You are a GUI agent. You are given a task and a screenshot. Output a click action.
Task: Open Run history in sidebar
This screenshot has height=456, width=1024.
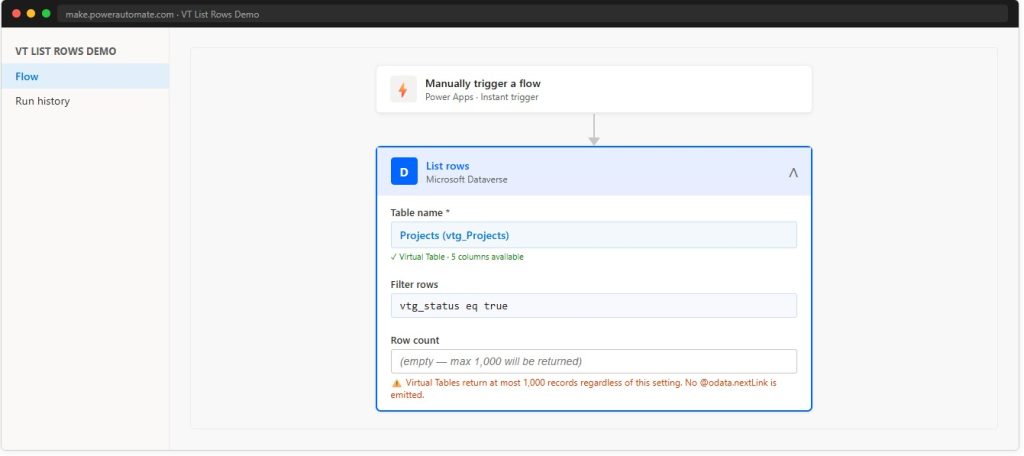point(85,101)
